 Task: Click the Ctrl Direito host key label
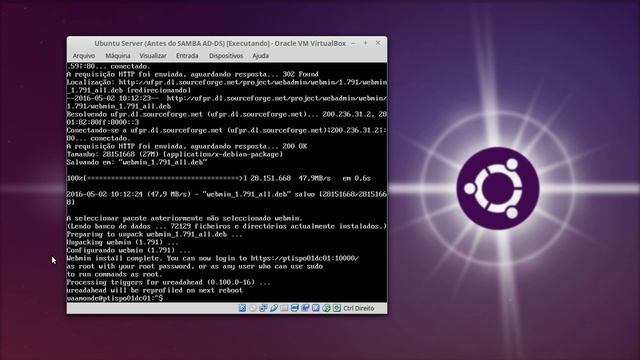pyautogui.click(x=359, y=308)
